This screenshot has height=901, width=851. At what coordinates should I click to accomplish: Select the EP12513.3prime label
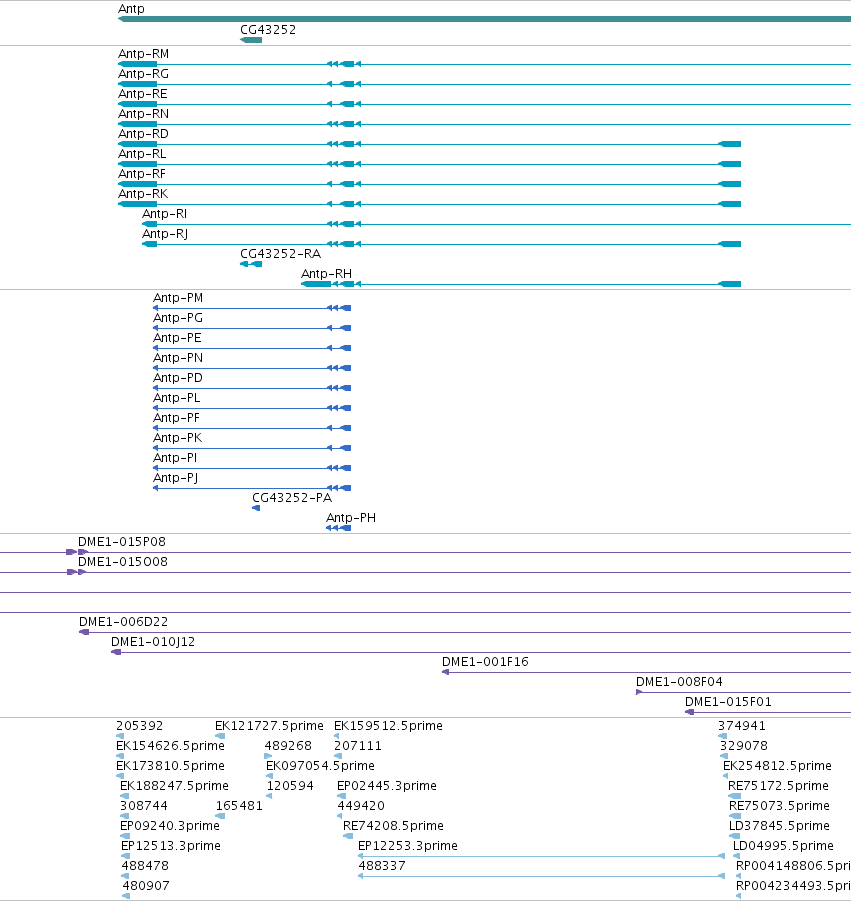pyautogui.click(x=171, y=846)
